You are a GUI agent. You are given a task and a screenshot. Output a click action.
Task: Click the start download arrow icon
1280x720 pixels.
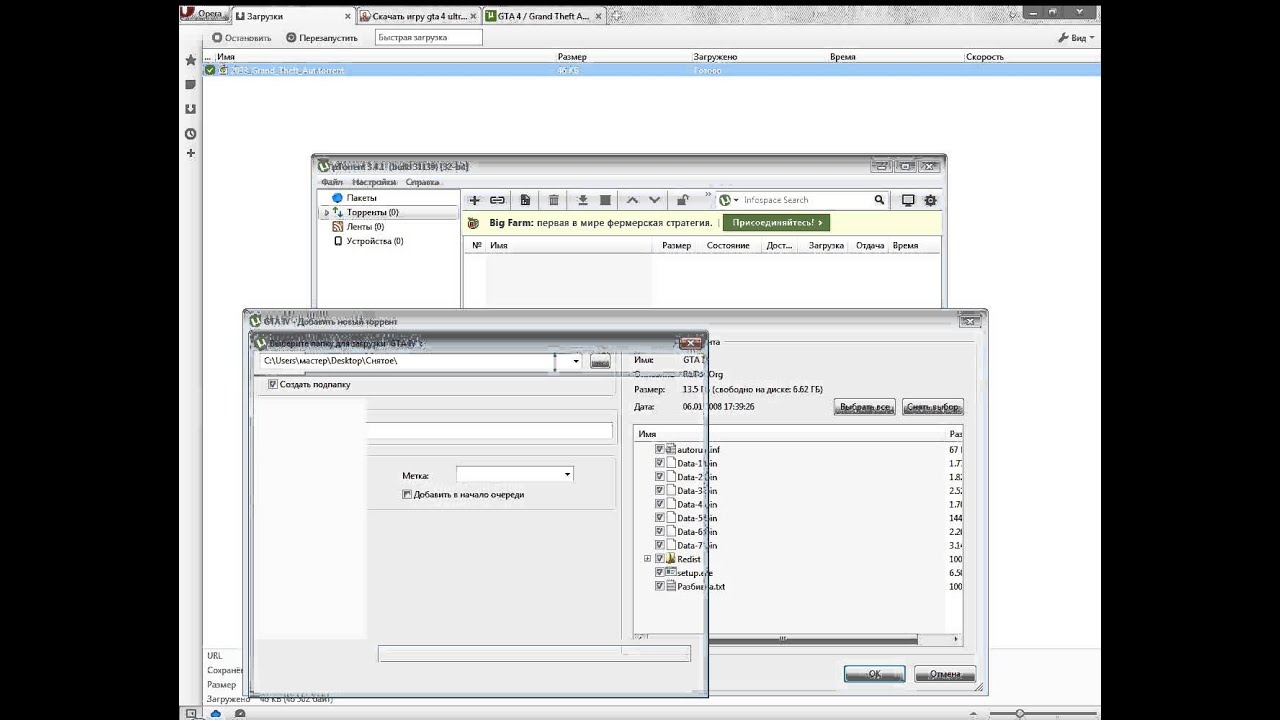[x=583, y=200]
